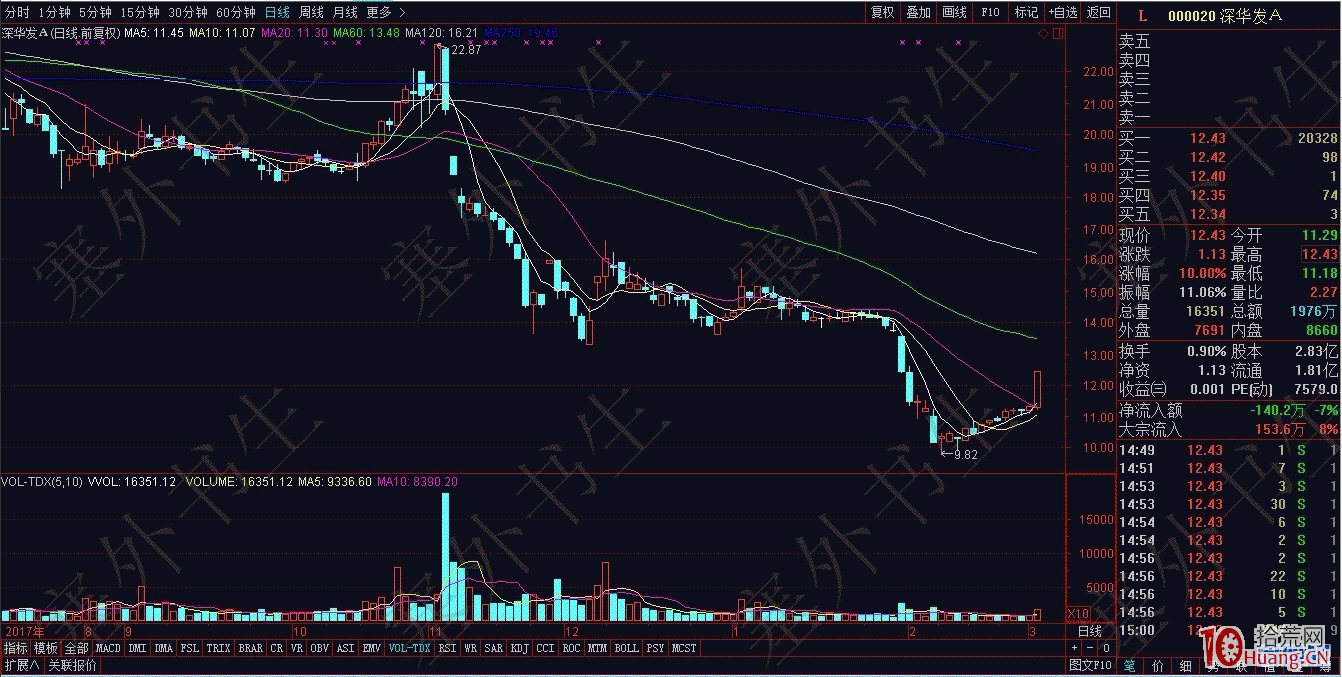Switch indicator to ASI
1342x677 pixels.
346,648
